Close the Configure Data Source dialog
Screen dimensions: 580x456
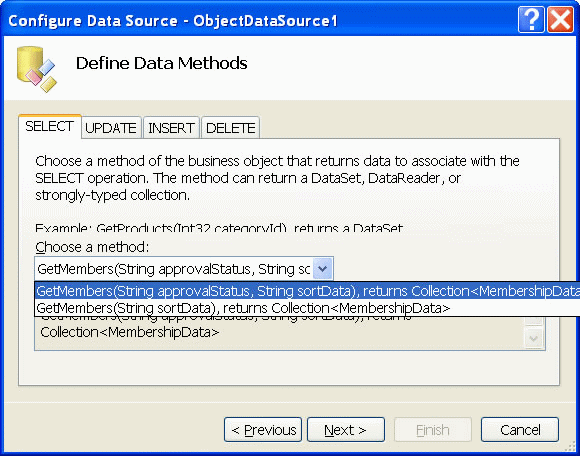560,19
